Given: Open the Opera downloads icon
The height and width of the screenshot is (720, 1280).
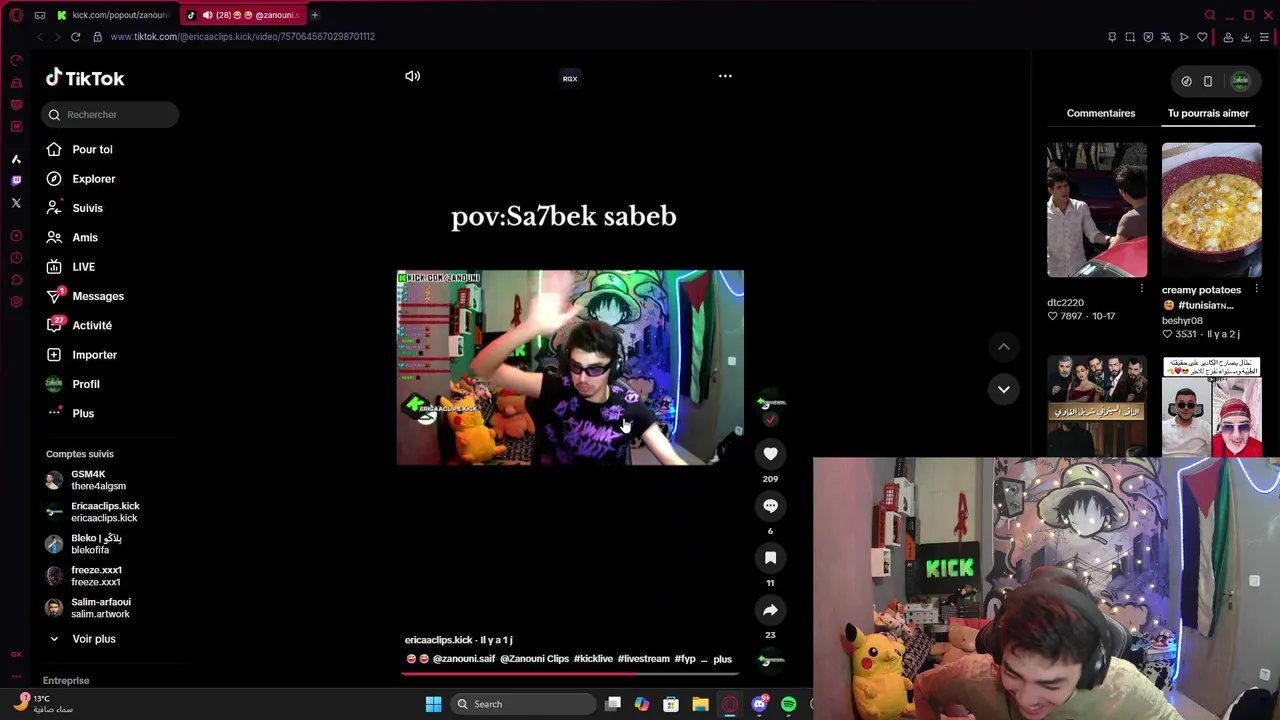Looking at the screenshot, I should click(x=1246, y=37).
